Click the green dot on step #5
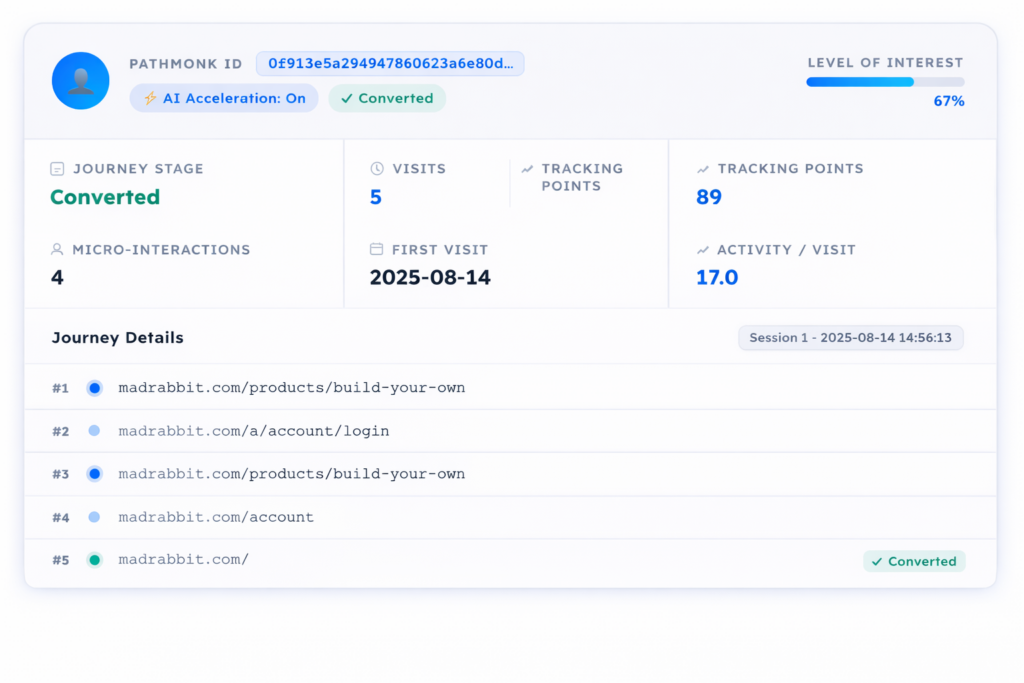This screenshot has width=1024, height=683. 95,560
